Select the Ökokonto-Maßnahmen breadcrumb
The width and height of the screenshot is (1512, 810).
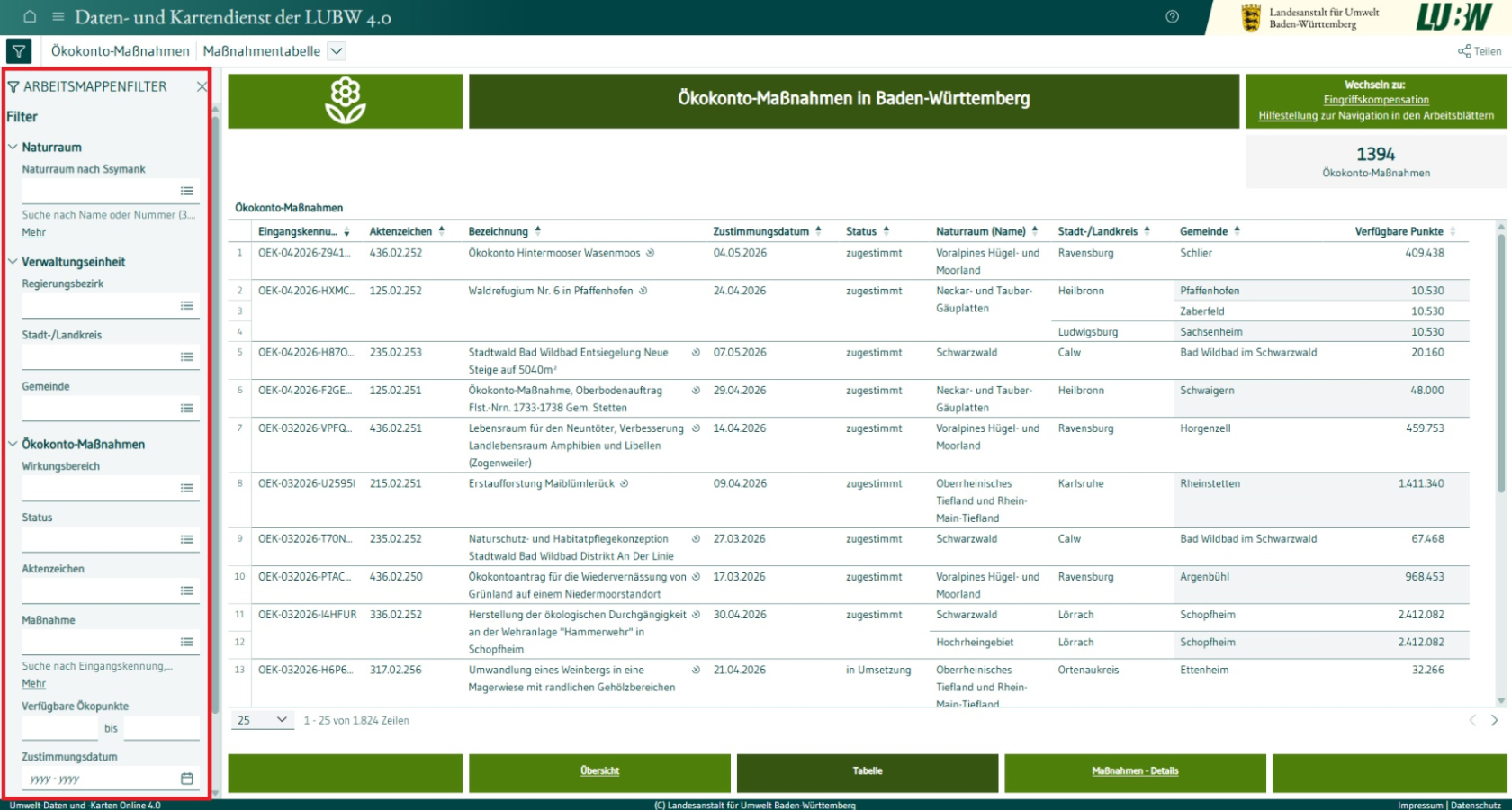[121, 51]
